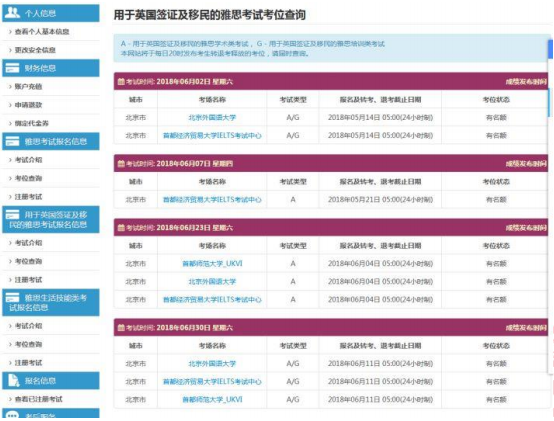The height and width of the screenshot is (421, 554).
Task: Click 成绩发布时间 on the June 02 header
Action: pyautogui.click(x=526, y=82)
